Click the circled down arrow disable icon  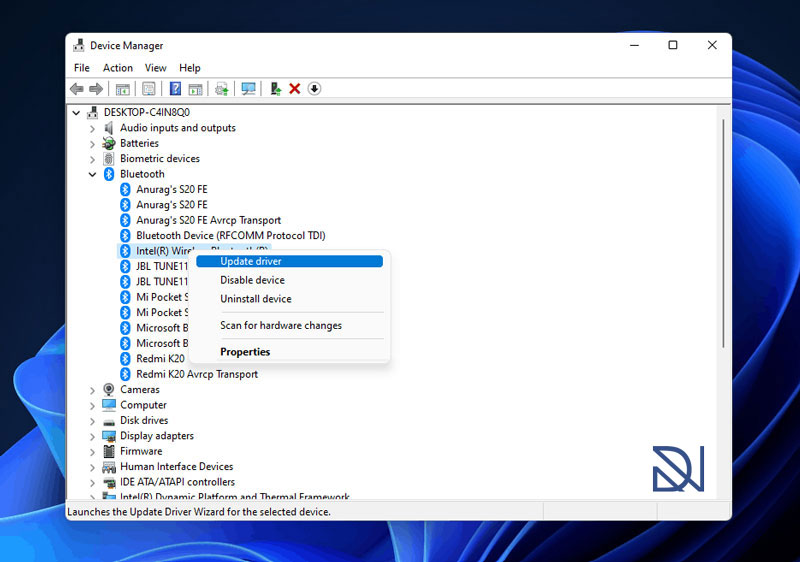314,89
